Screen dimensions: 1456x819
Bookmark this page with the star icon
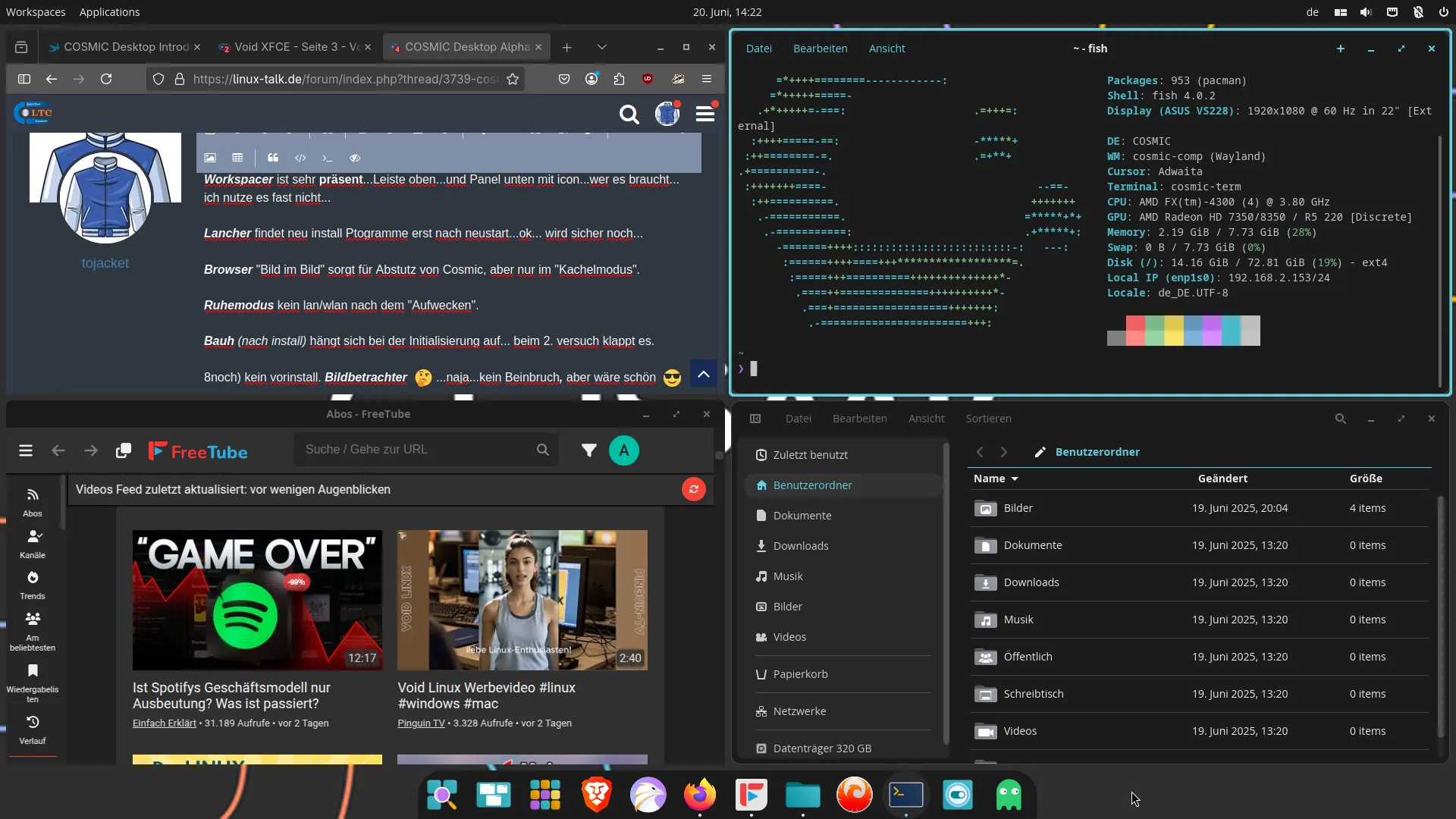tap(513, 79)
